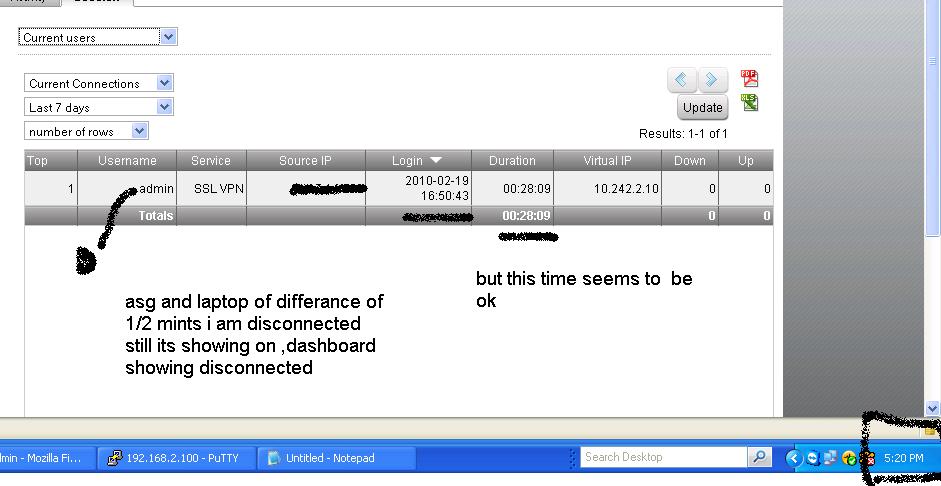
Task: Open the network connection tray icon
Action: (831, 458)
